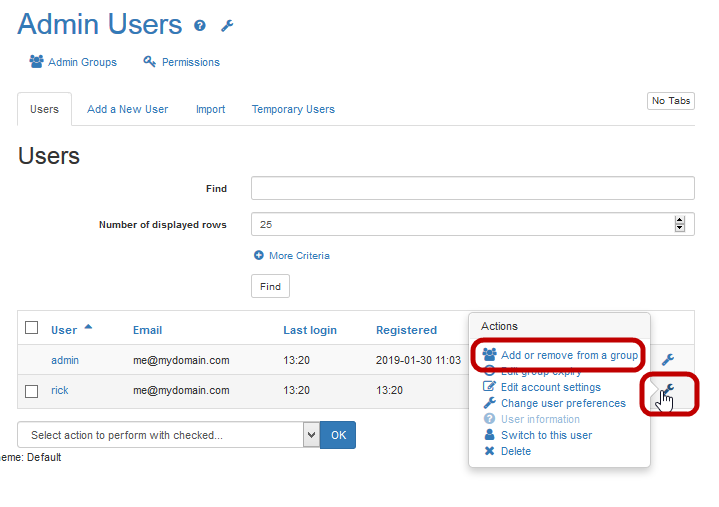Viewport: 719px width, 507px height.
Task: Toggle the select-all checkbox in table header
Action: (x=32, y=328)
